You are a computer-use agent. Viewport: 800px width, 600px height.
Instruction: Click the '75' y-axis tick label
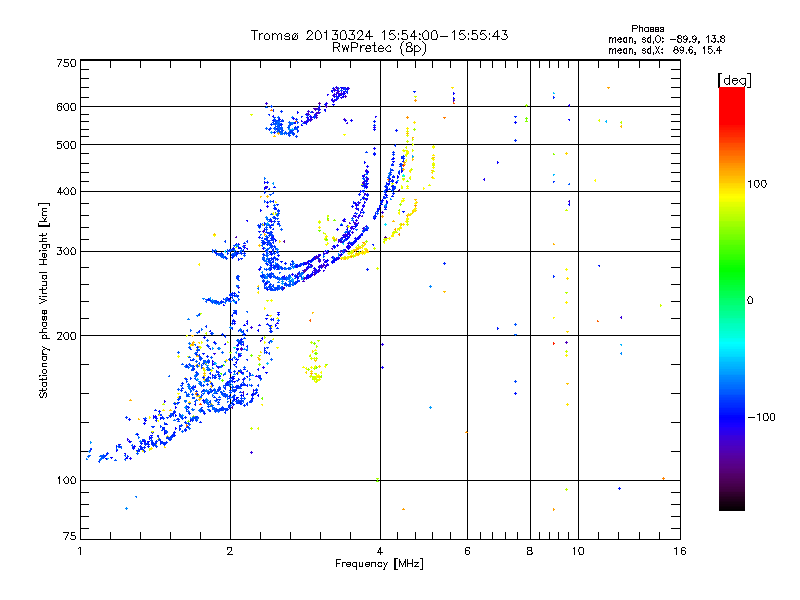pos(70,536)
